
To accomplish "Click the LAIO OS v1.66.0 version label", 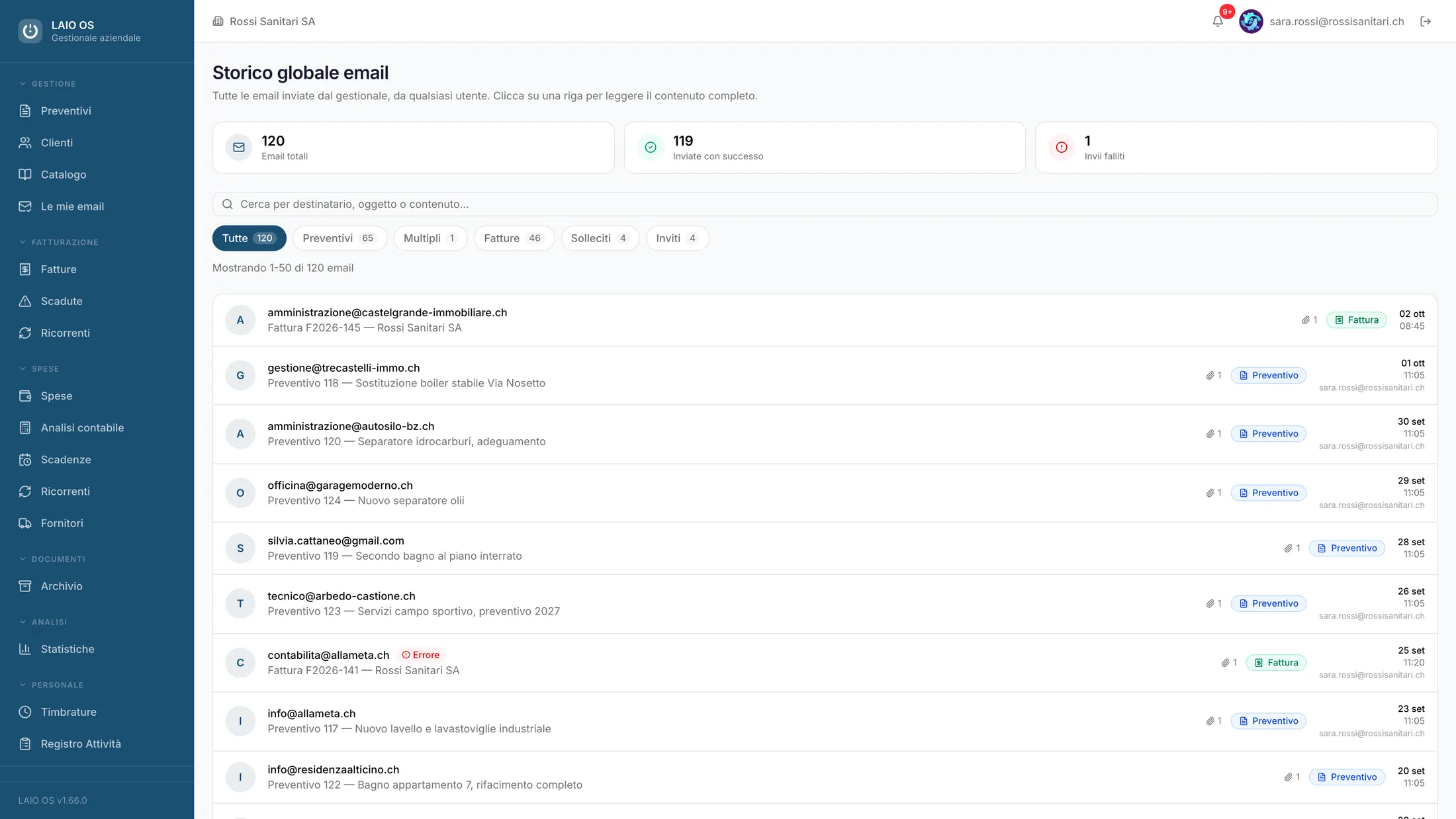I will (53, 800).
